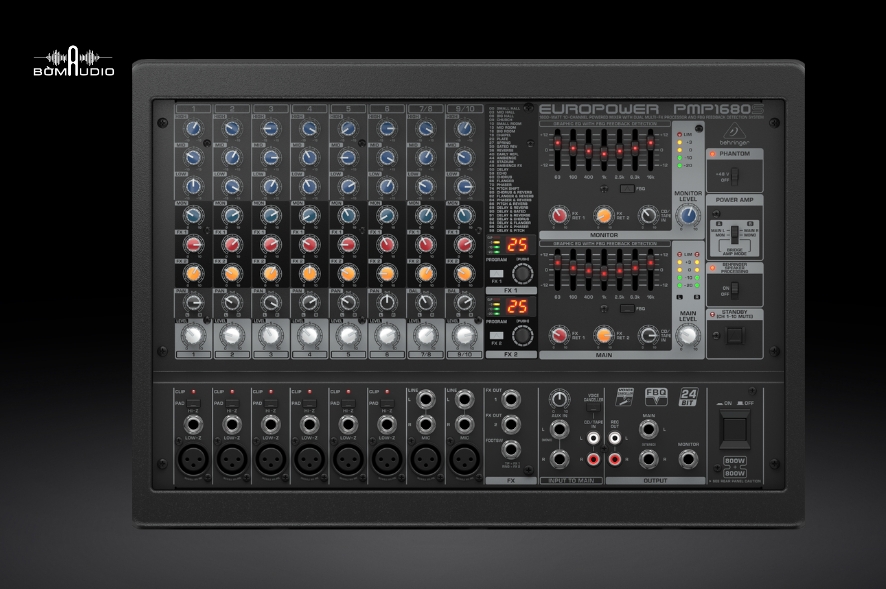Click the white MAIN LEVEL knob
886x589 pixels.
click(688, 336)
